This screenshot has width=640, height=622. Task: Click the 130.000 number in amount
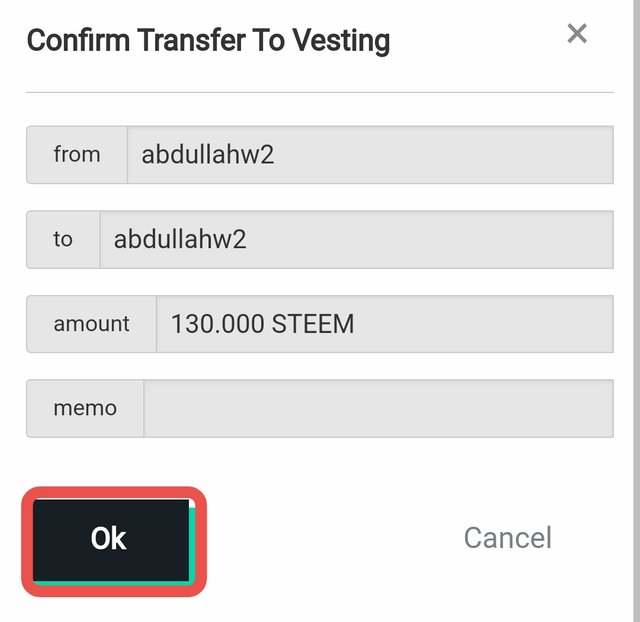[215, 324]
